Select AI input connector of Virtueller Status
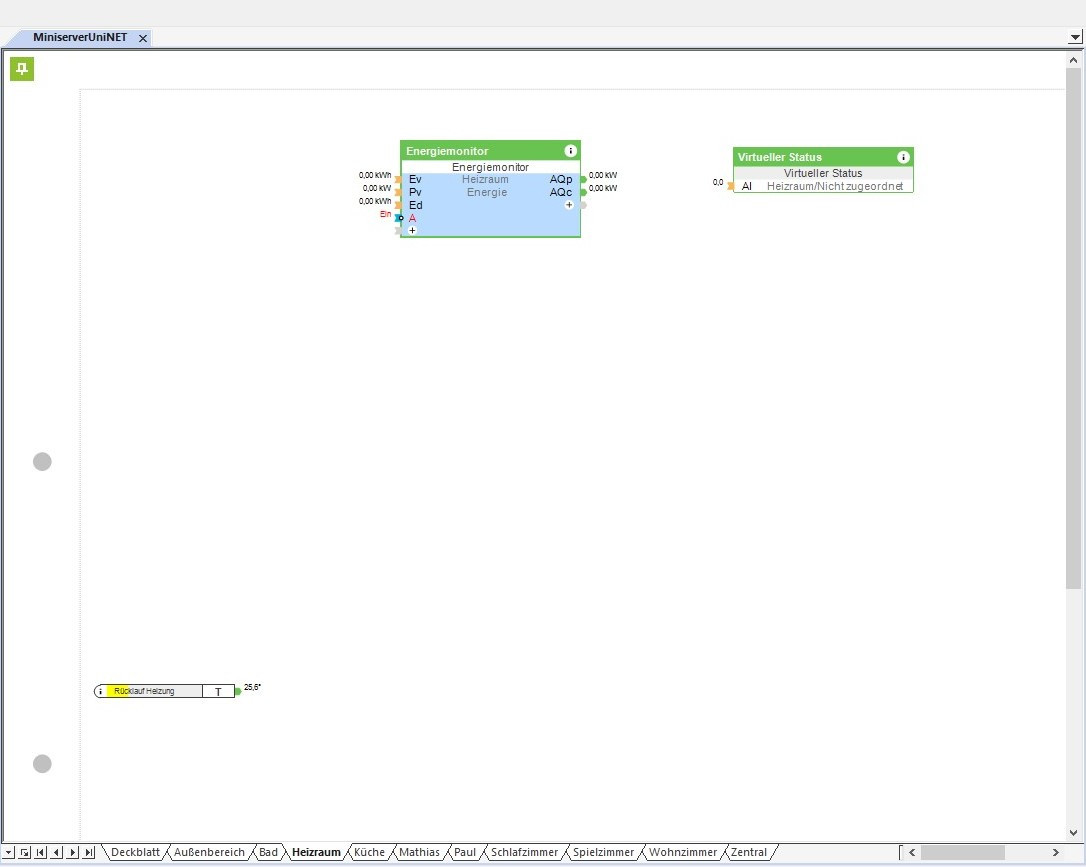Viewport: 1086px width, 867px height. click(x=731, y=186)
